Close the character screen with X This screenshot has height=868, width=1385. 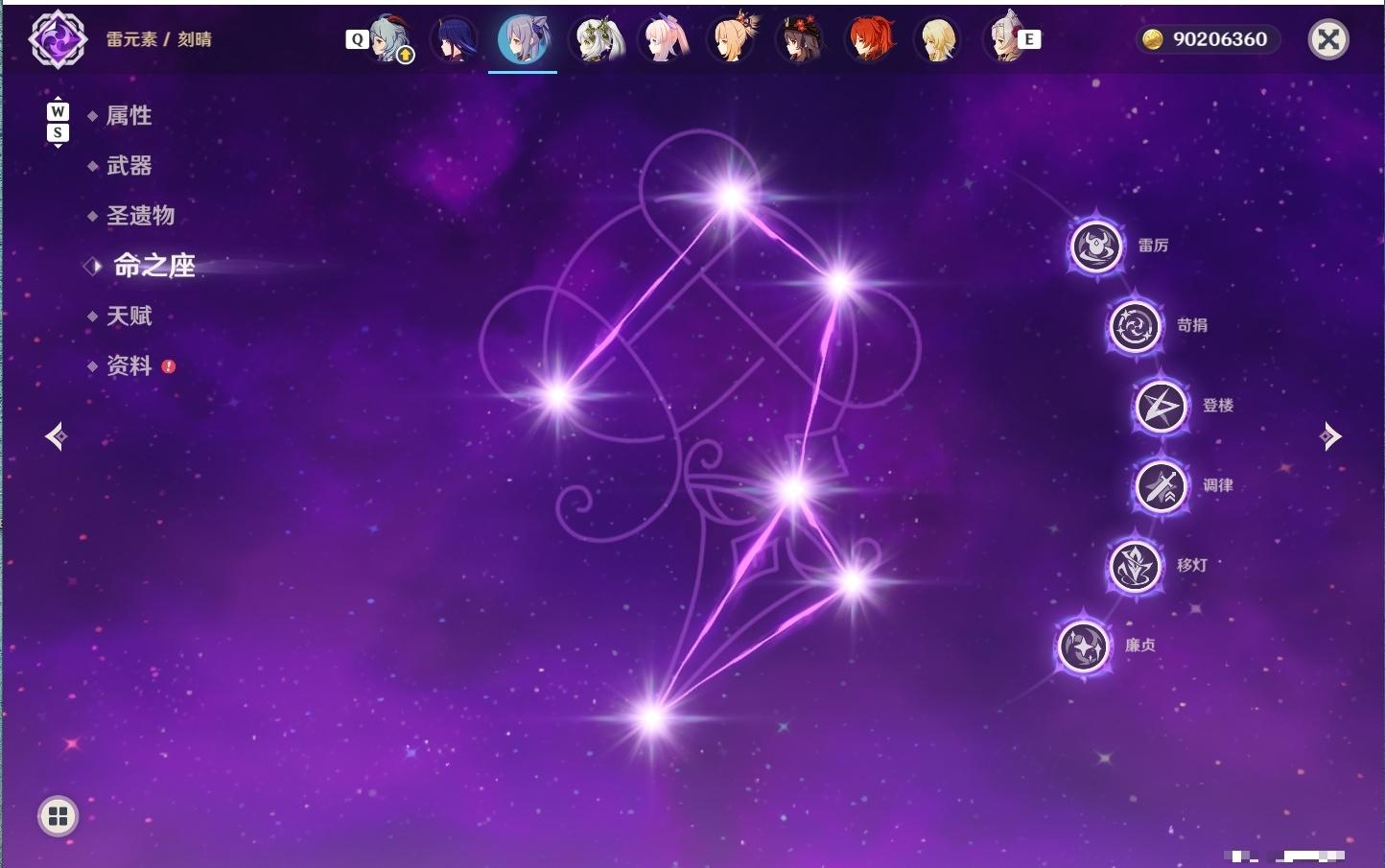pyautogui.click(x=1328, y=39)
